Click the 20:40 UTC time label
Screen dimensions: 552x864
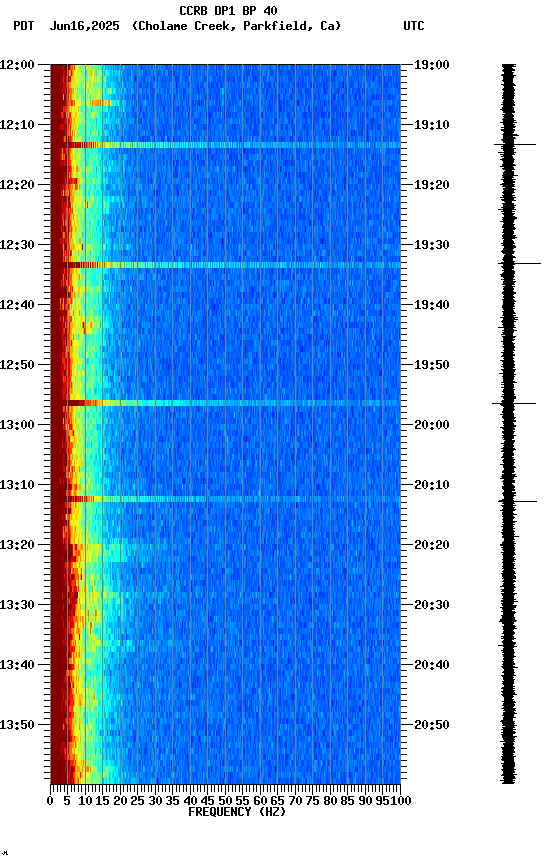pos(432,666)
